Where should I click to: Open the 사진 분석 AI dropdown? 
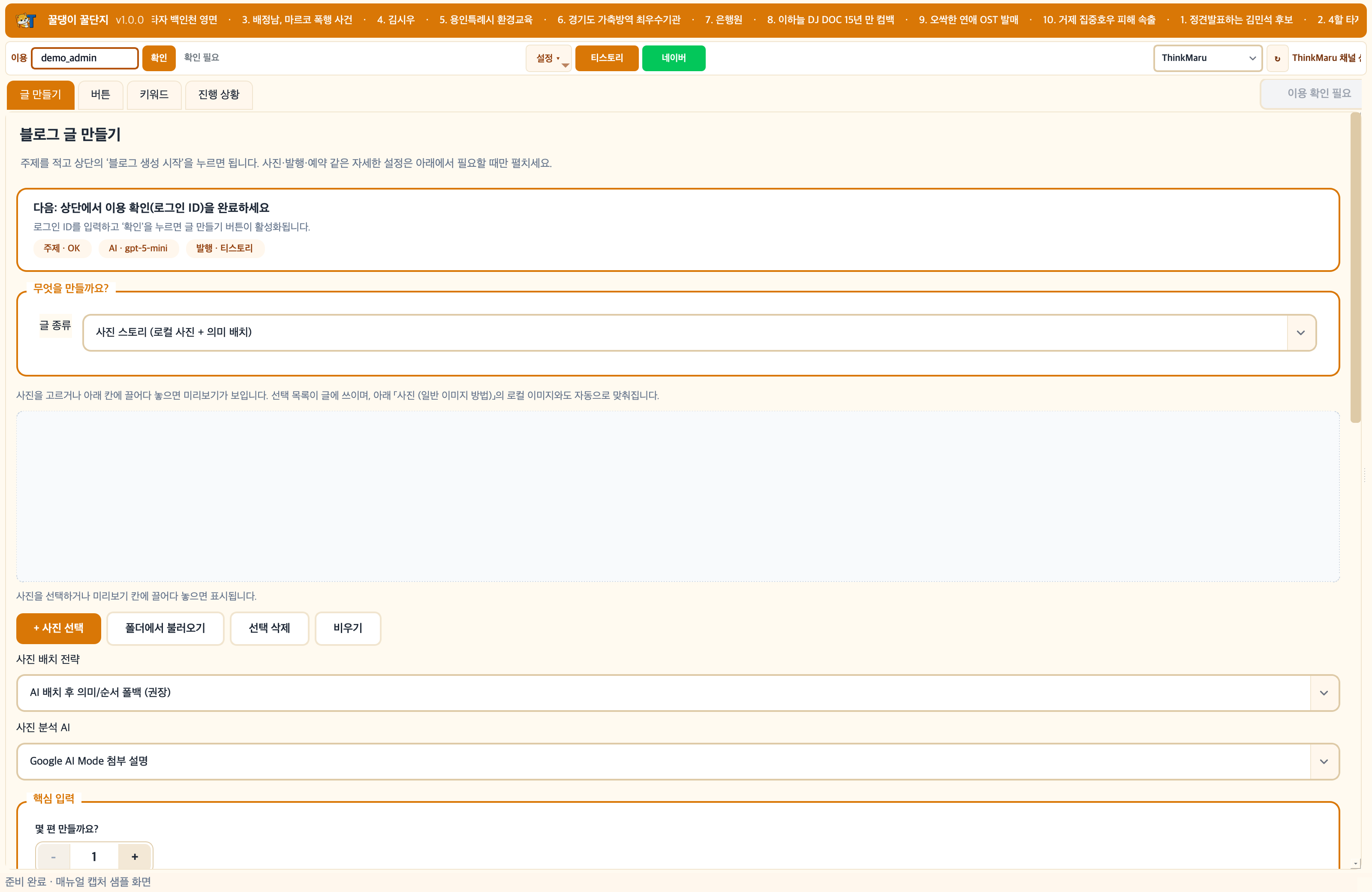[x=677, y=761]
